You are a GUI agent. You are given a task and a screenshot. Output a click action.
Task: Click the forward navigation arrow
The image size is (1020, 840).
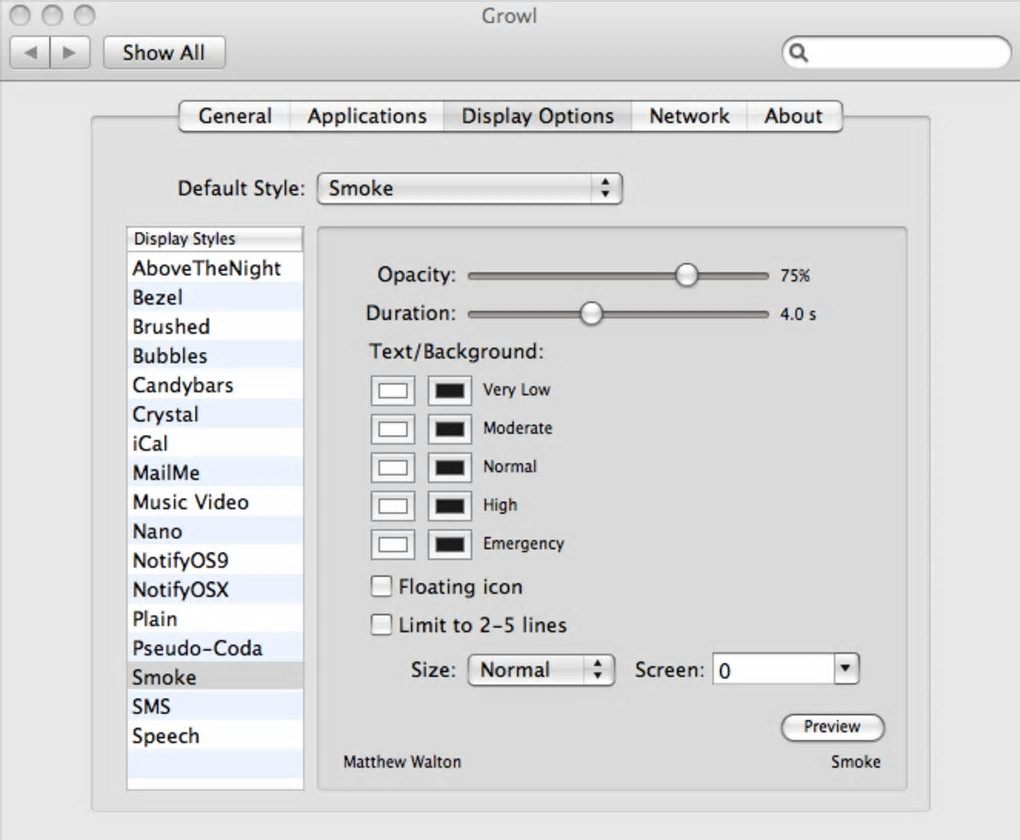coord(69,53)
